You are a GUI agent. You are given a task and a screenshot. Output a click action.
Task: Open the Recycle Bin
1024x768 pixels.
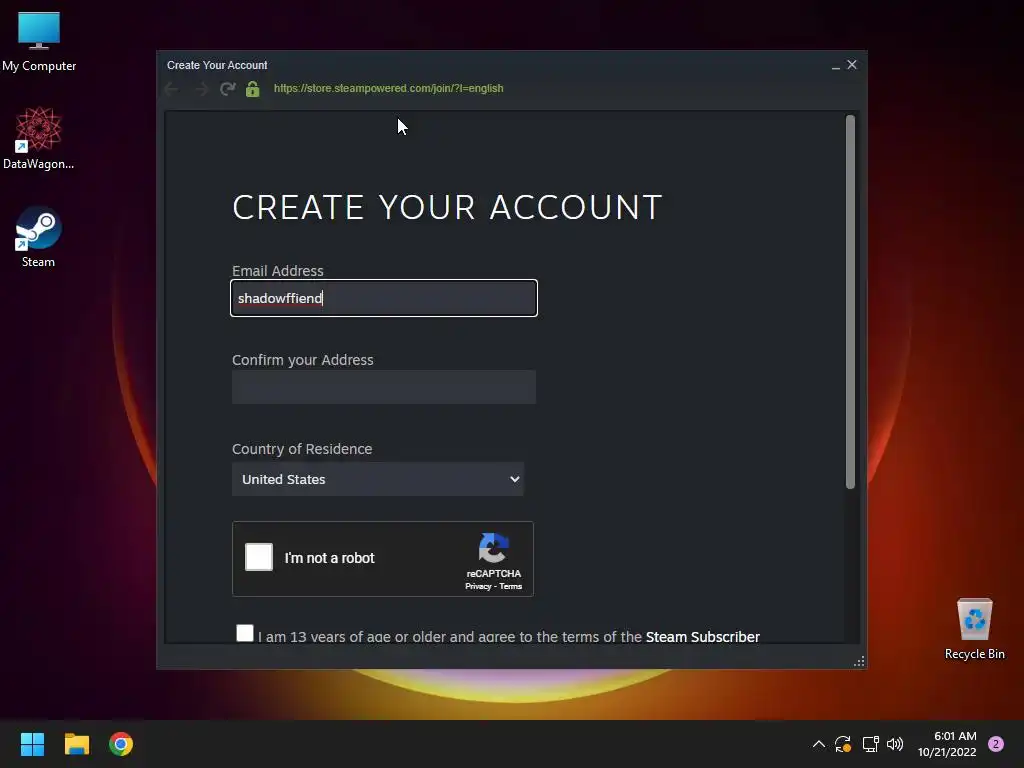click(974, 628)
